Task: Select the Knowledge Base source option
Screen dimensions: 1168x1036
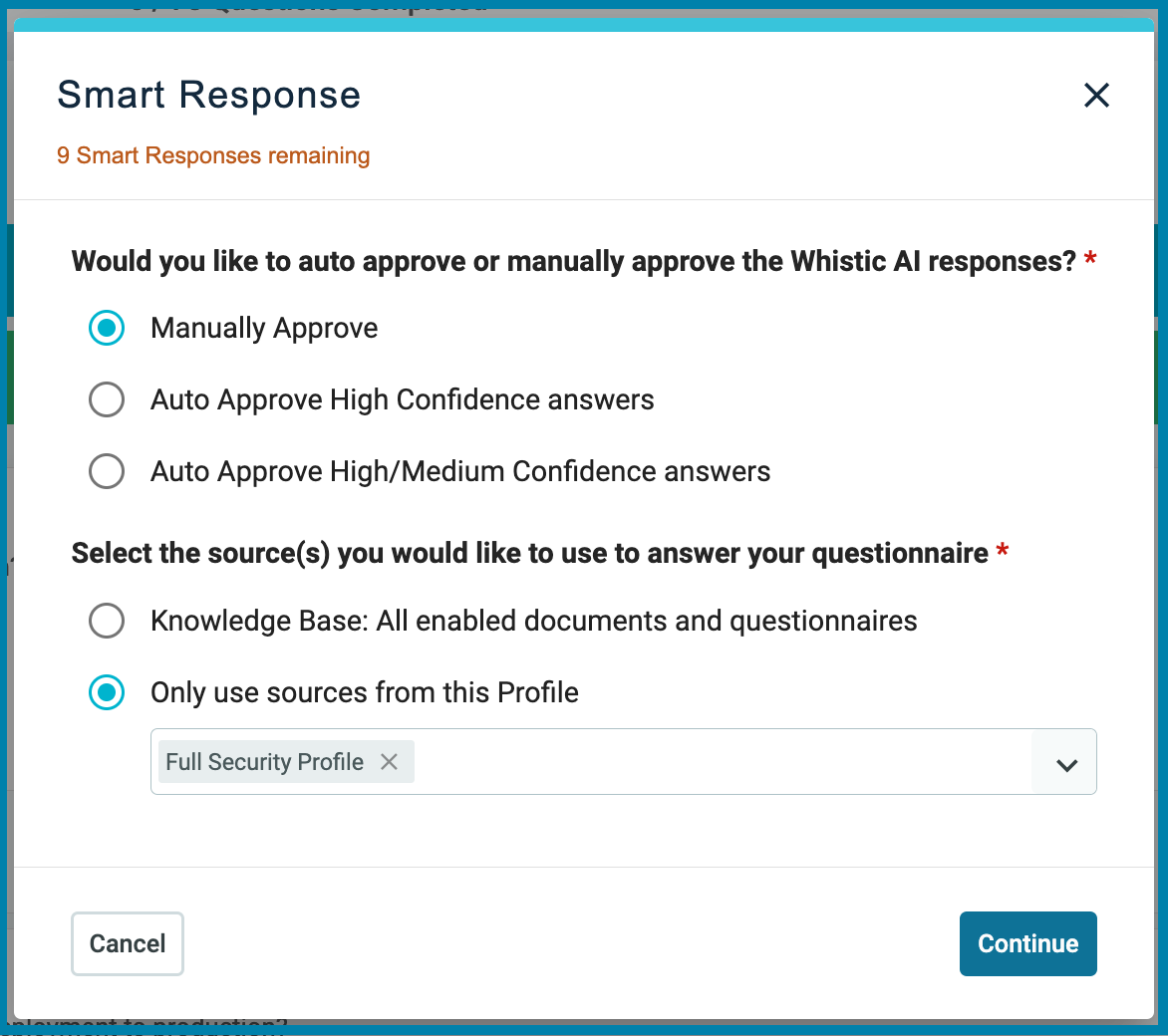Action: (x=107, y=621)
